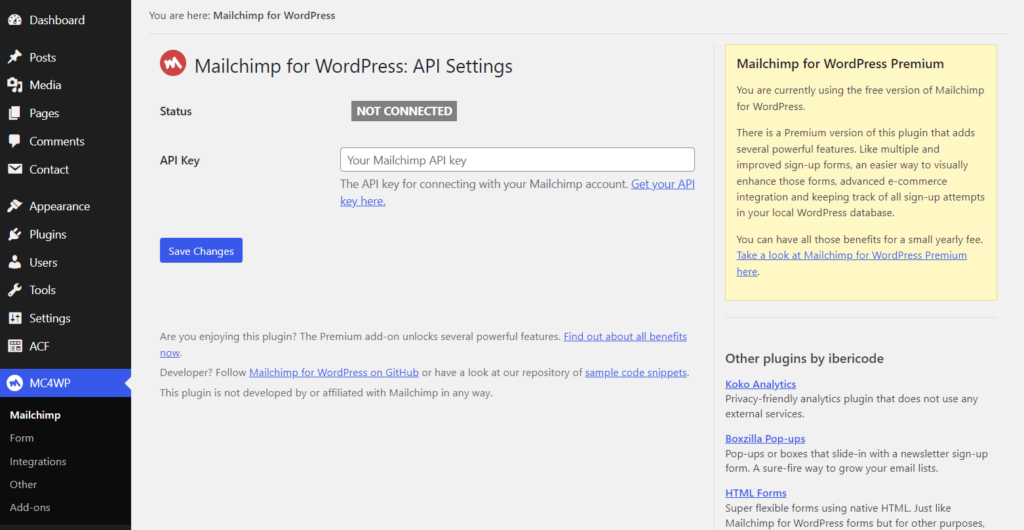Click the MC4WP sidebar logo icon
The height and width of the screenshot is (530, 1024).
click(14, 383)
